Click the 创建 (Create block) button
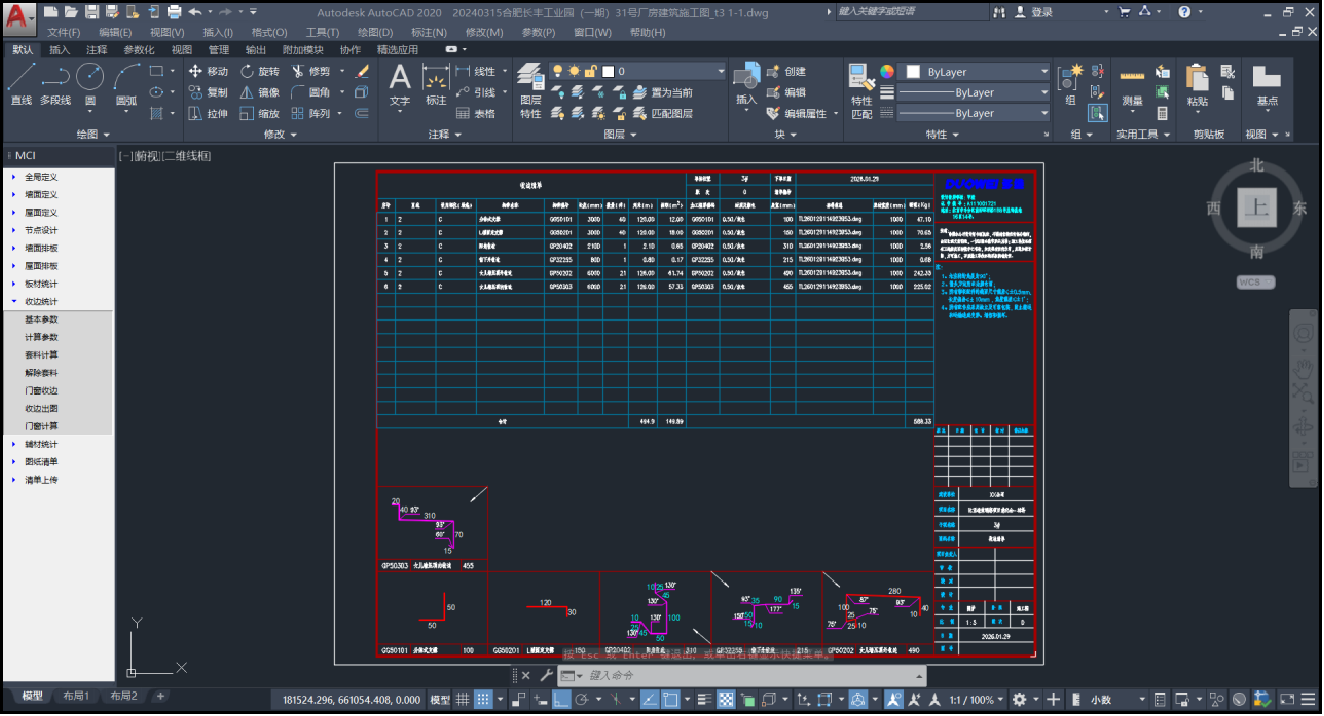The width and height of the screenshot is (1324, 716). tap(787, 72)
